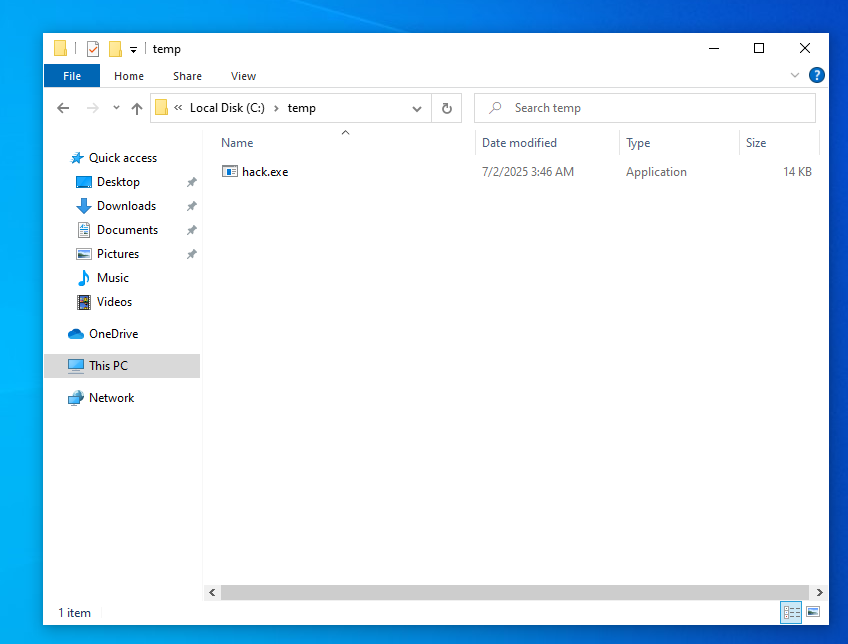Screen dimensions: 848x644
Task: Expand the ribbon with the chevron
Action: [794, 75]
